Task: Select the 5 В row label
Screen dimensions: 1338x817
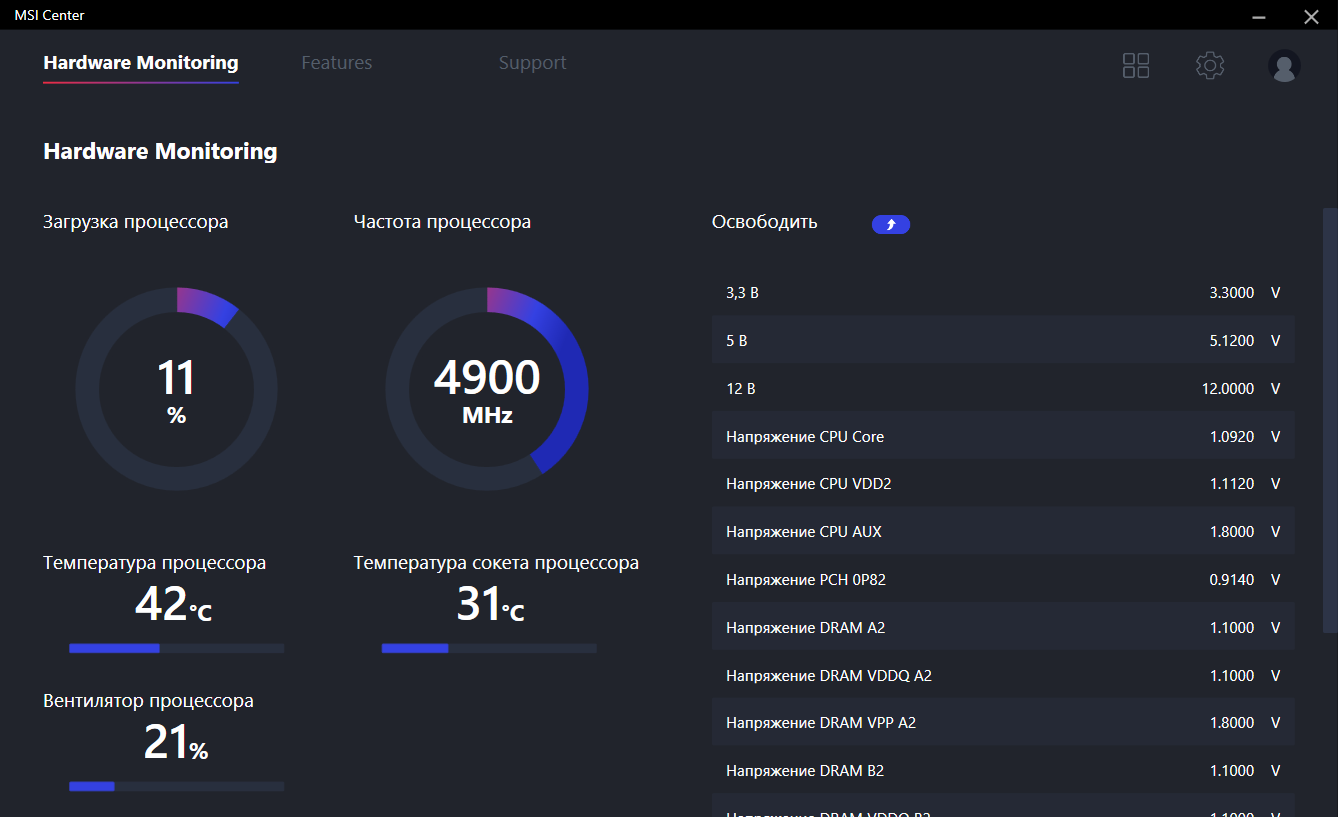Action: (x=737, y=341)
